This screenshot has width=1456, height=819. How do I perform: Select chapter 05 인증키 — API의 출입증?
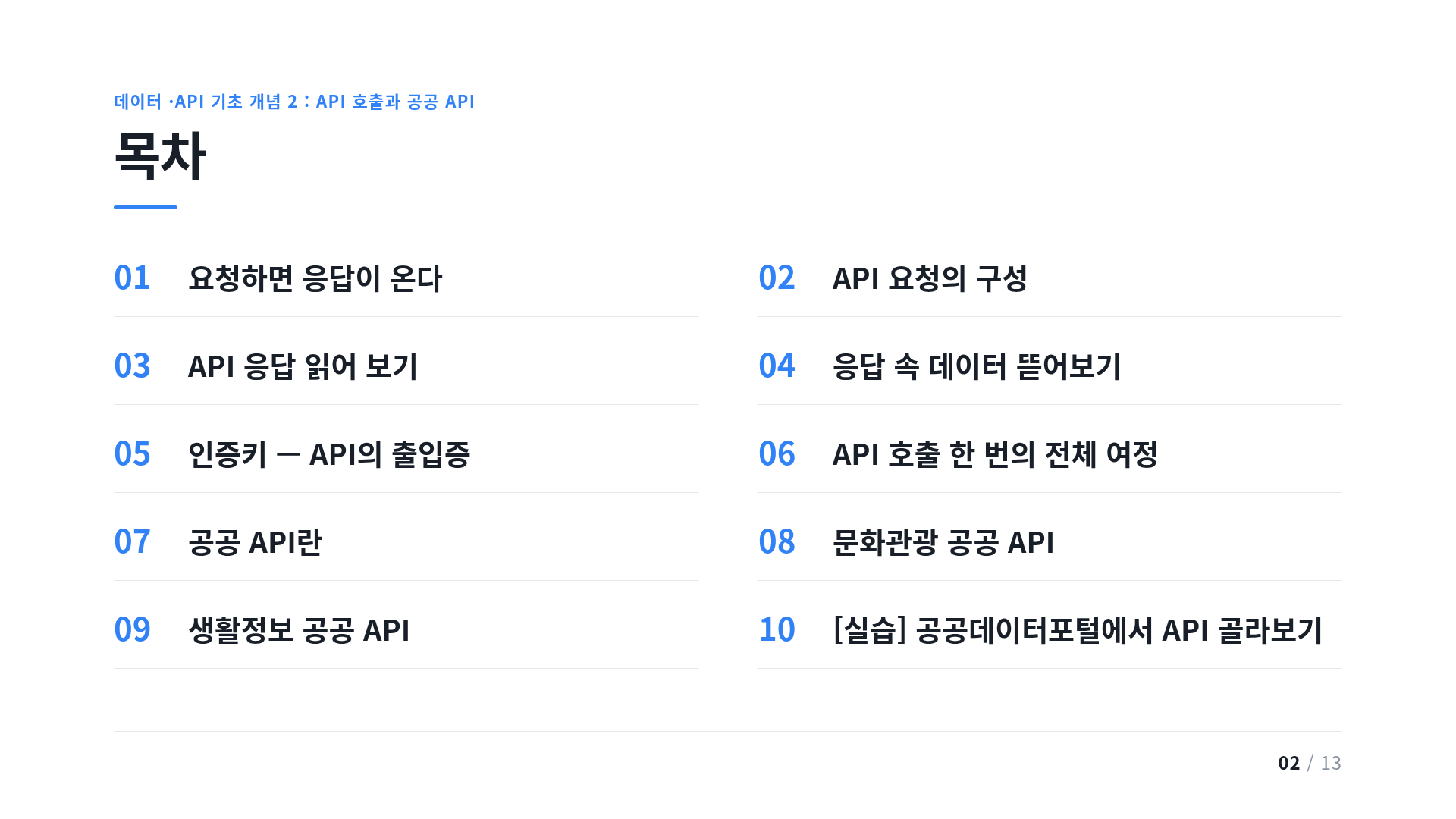[406, 454]
